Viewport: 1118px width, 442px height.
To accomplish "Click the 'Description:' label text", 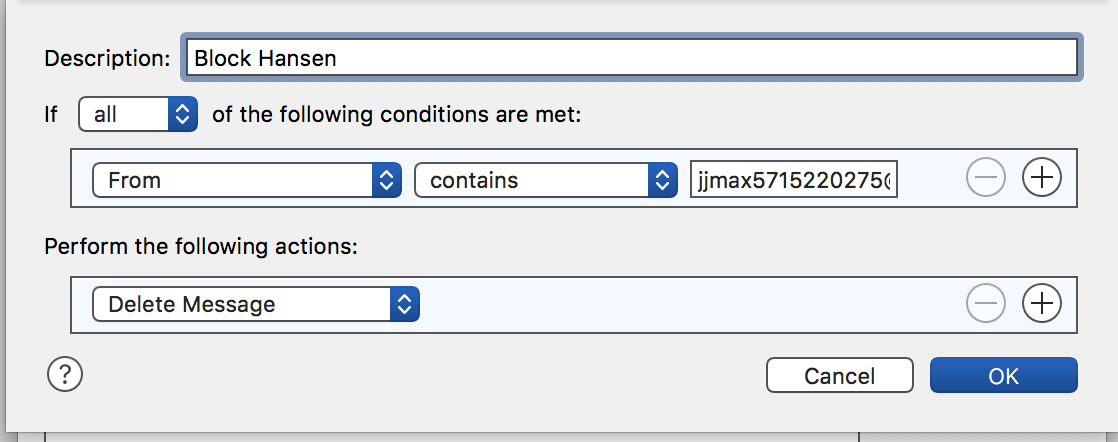I will (x=107, y=58).
